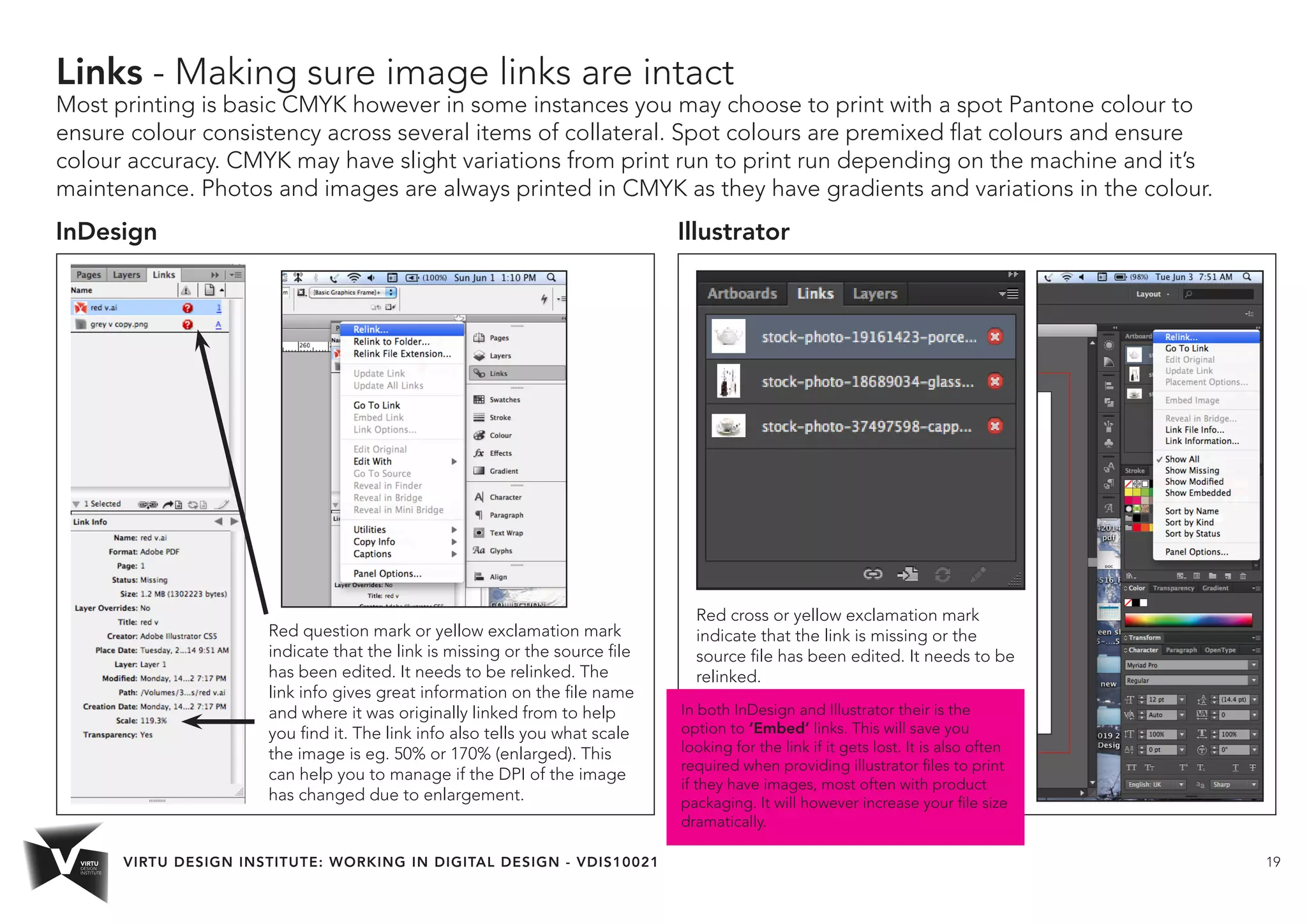Expand the Copy Info submenu
This screenshot has width=1307, height=924.
click(403, 542)
